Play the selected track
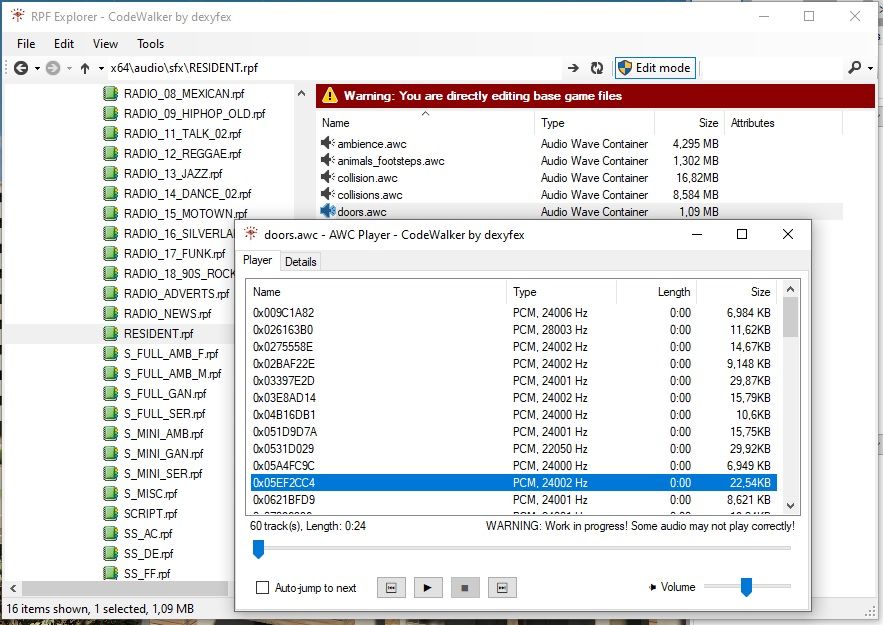Image resolution: width=883 pixels, height=625 pixels. pyautogui.click(x=428, y=588)
